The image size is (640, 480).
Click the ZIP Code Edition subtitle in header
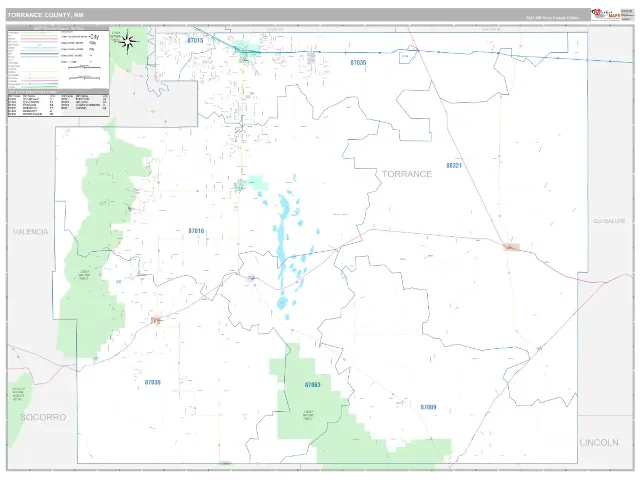pos(552,18)
